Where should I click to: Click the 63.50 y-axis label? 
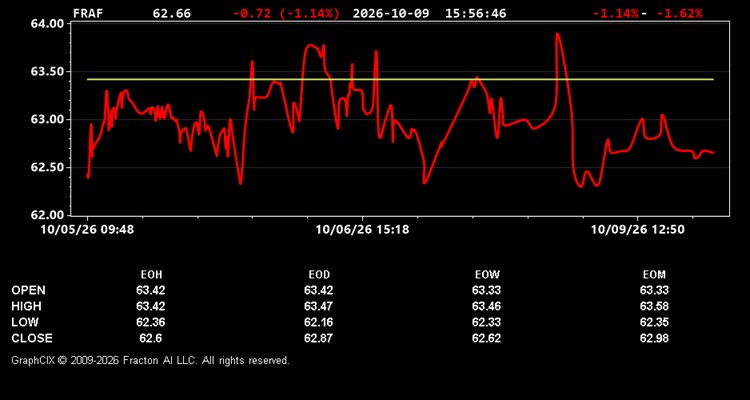pos(47,72)
